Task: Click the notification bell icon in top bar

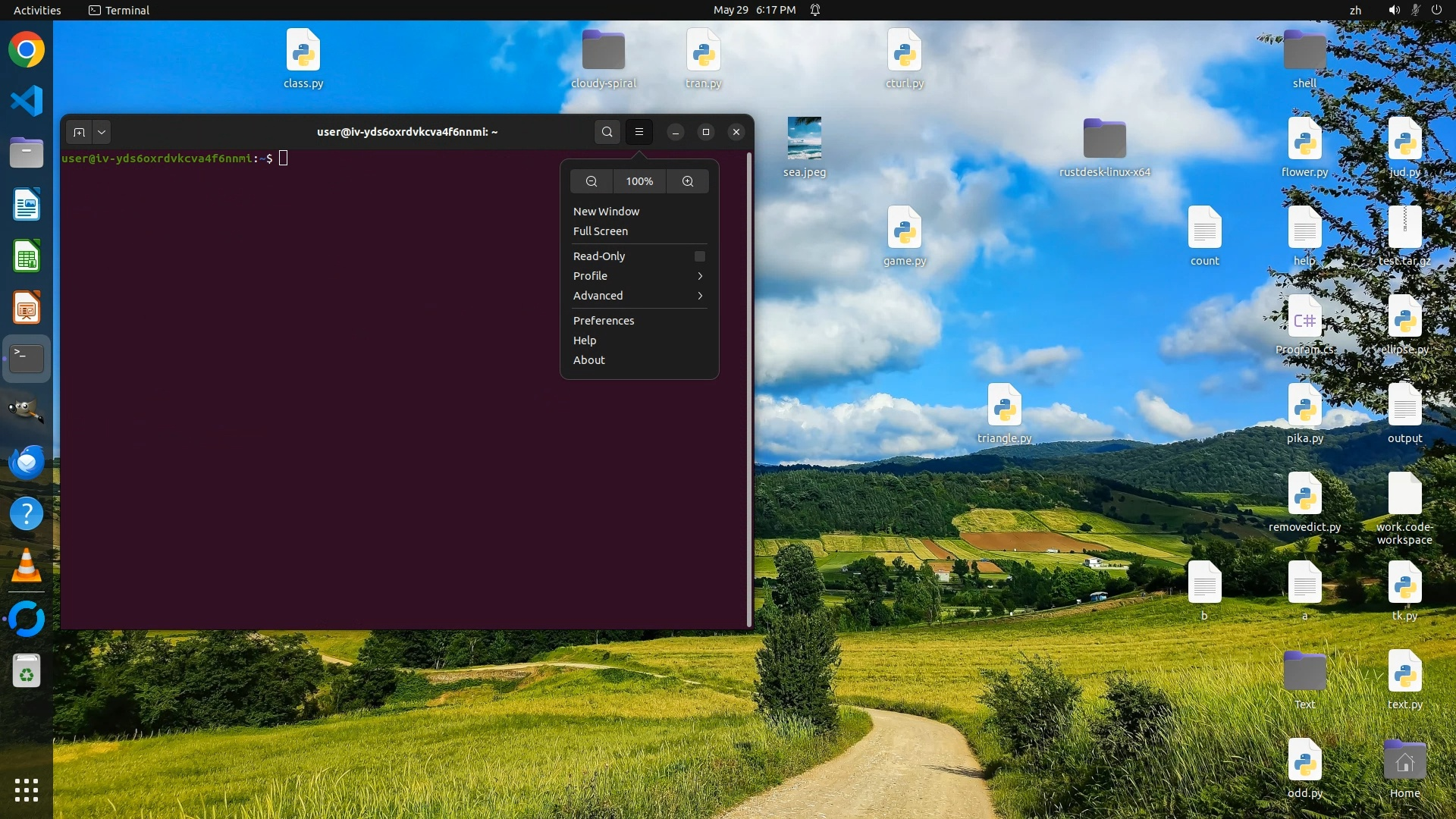Action: tap(815, 10)
